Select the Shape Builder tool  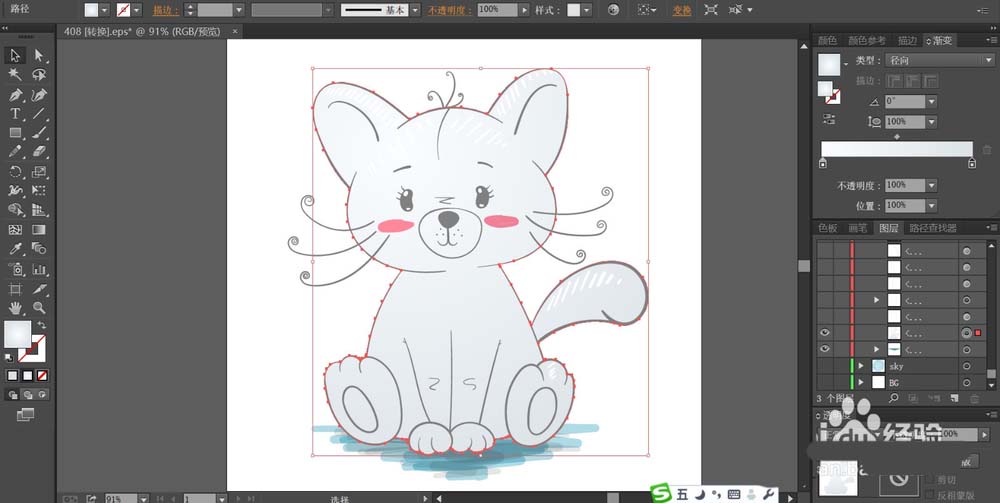[15, 210]
